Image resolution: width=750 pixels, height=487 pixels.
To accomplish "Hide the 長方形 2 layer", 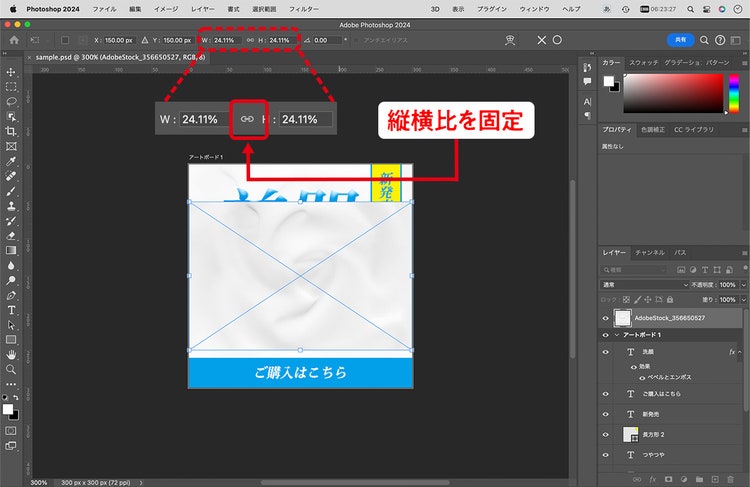I will coord(606,435).
